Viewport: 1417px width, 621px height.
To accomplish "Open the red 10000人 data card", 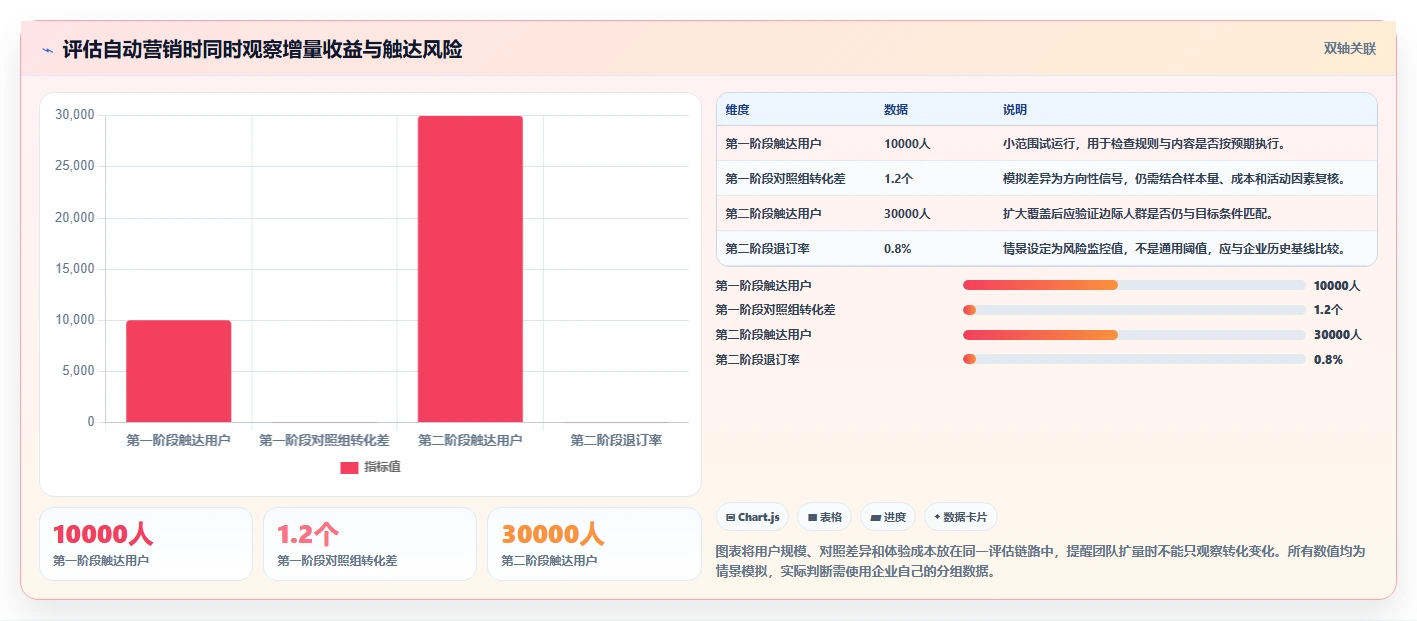I will point(146,544).
